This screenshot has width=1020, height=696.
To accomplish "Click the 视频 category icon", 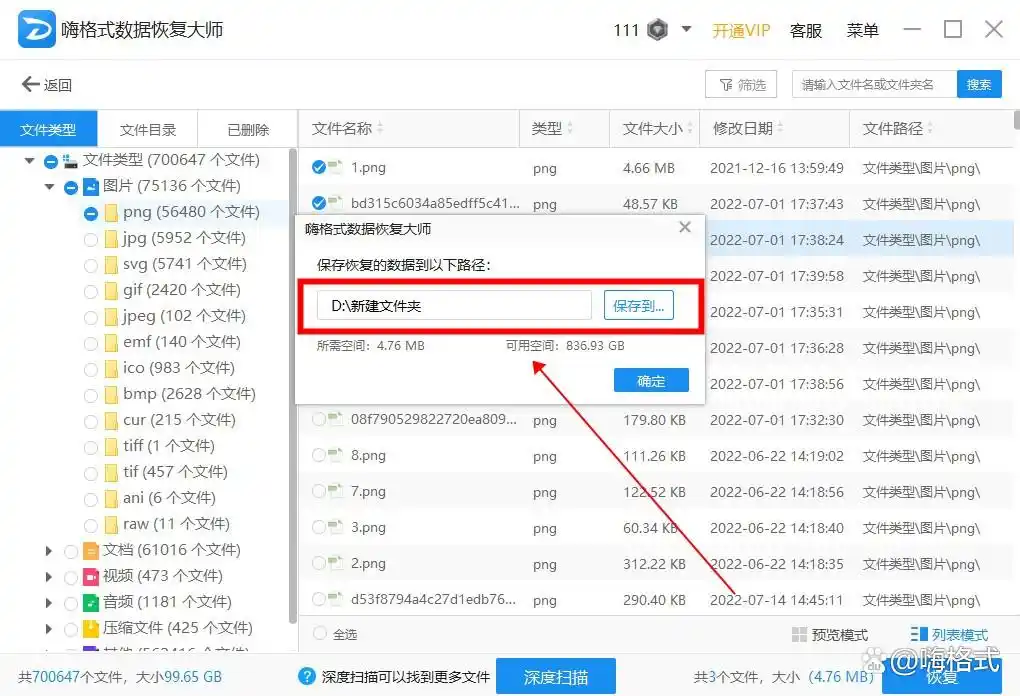I will [91, 577].
